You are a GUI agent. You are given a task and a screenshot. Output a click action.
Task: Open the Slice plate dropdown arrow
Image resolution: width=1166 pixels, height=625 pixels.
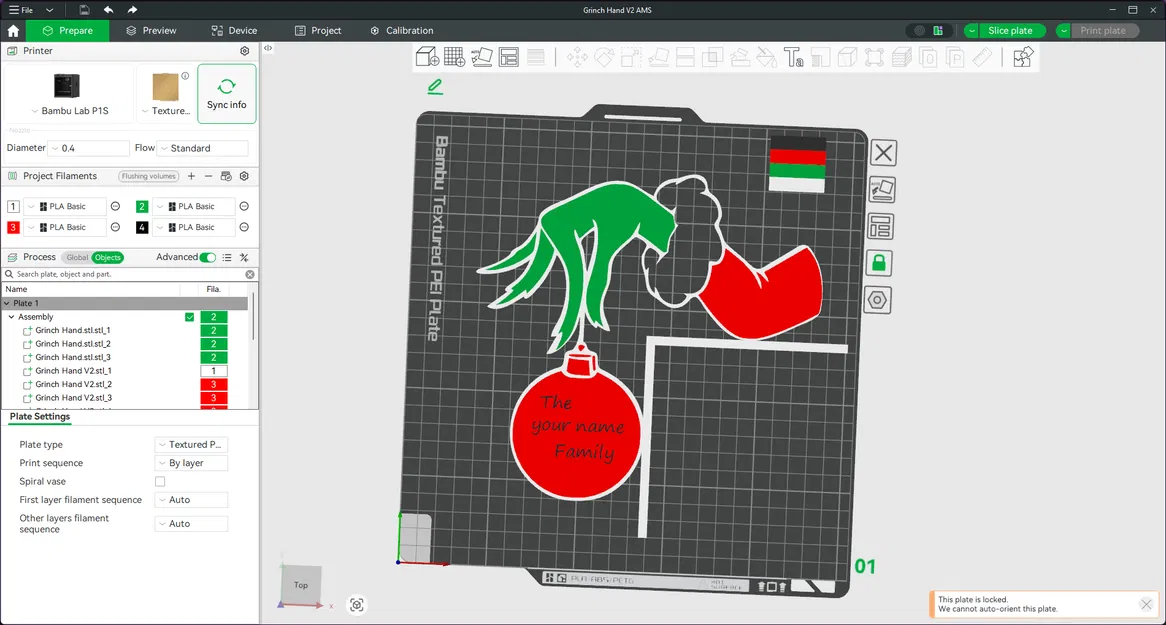click(971, 31)
